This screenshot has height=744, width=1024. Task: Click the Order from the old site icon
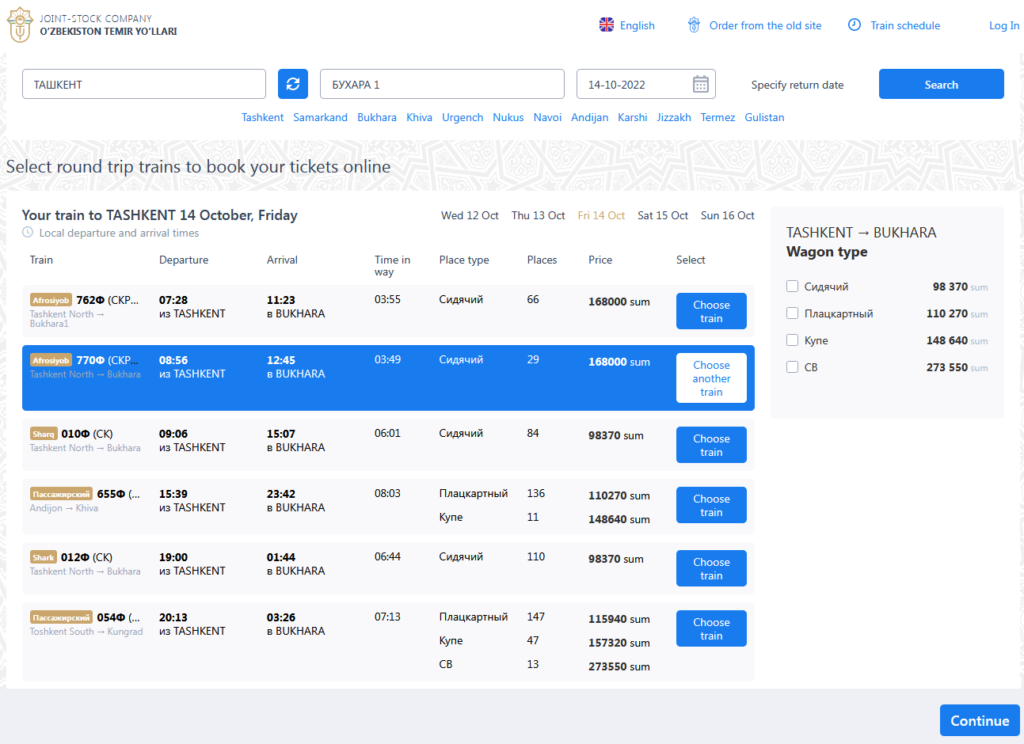point(694,24)
